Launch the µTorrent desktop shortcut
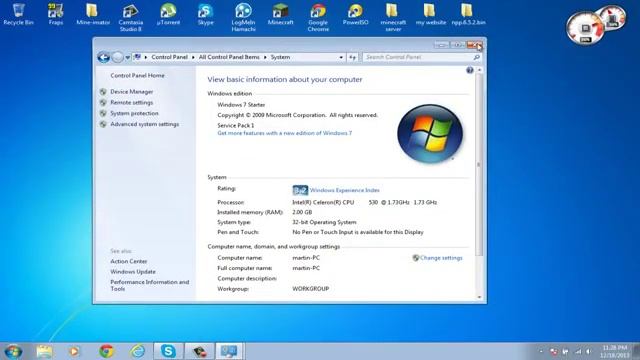Screen dimensions: 640x360 (x=168, y=14)
